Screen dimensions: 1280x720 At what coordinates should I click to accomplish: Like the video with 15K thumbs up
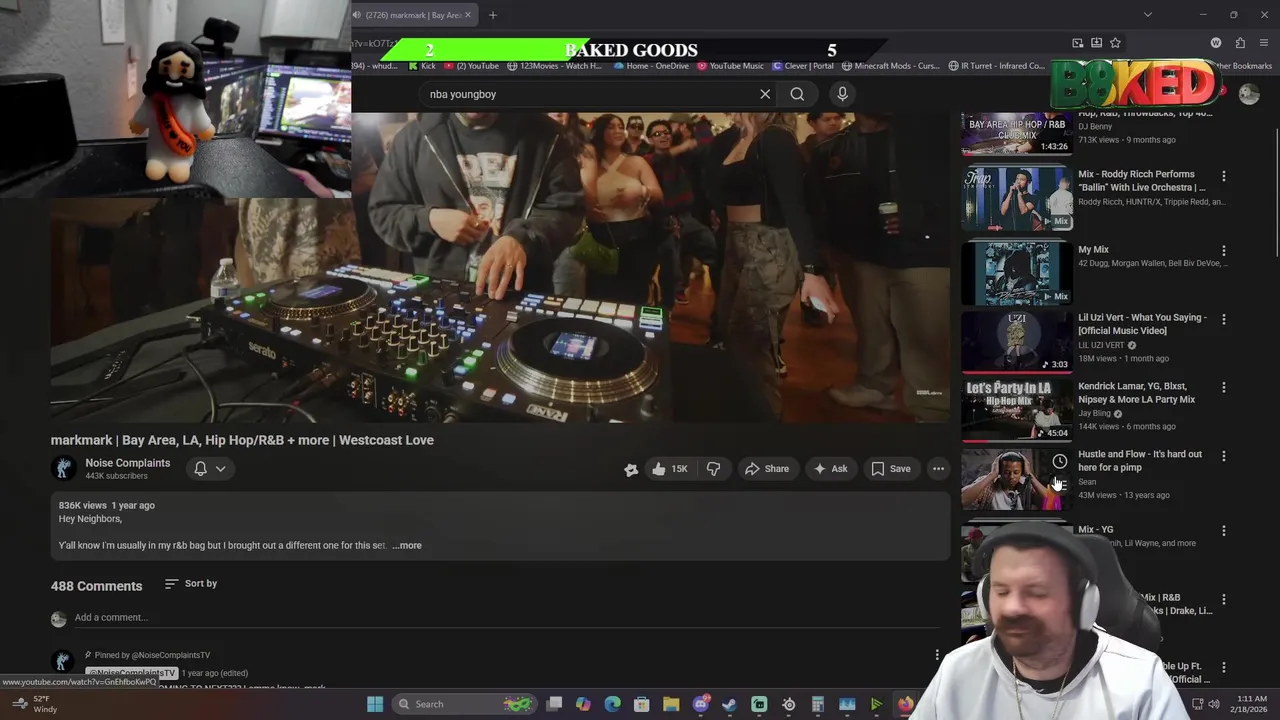point(669,468)
